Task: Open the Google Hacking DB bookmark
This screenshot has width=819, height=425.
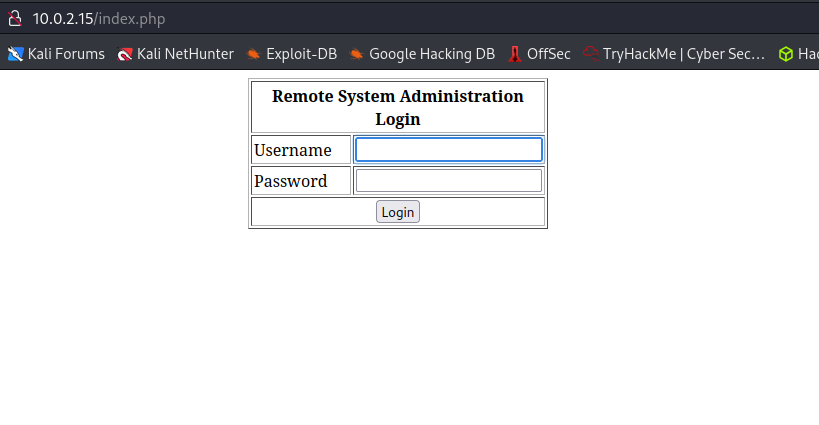Action: click(422, 54)
